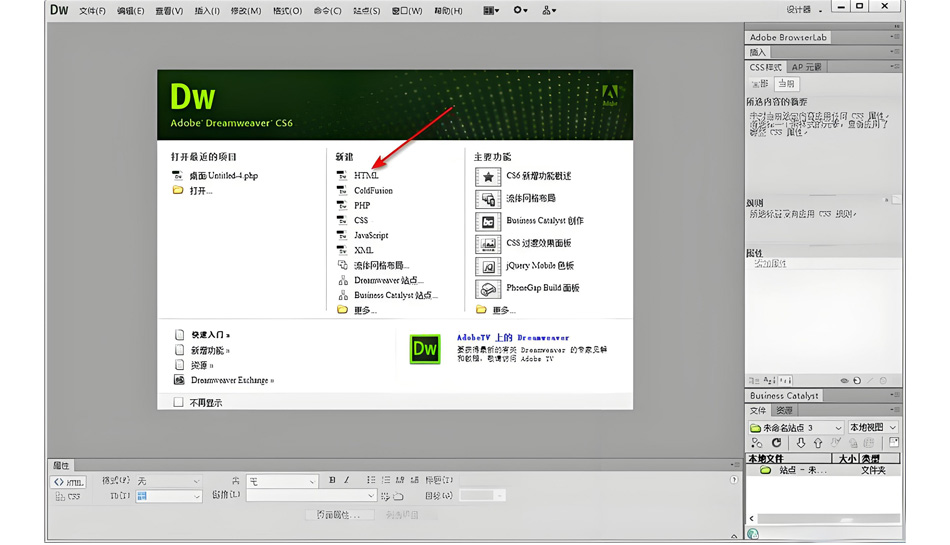The width and height of the screenshot is (950, 545).
Task: Toggle the CSS properties mode button
Action: [68, 497]
